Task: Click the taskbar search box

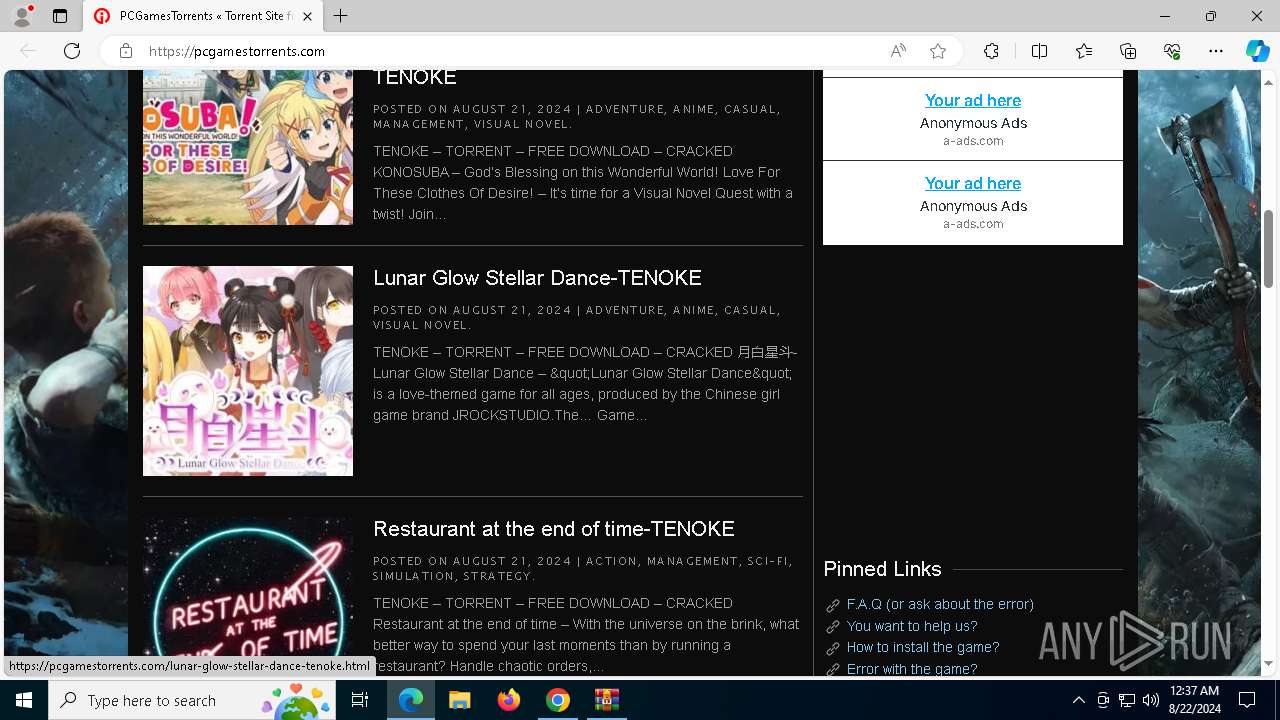Action: tap(192, 700)
